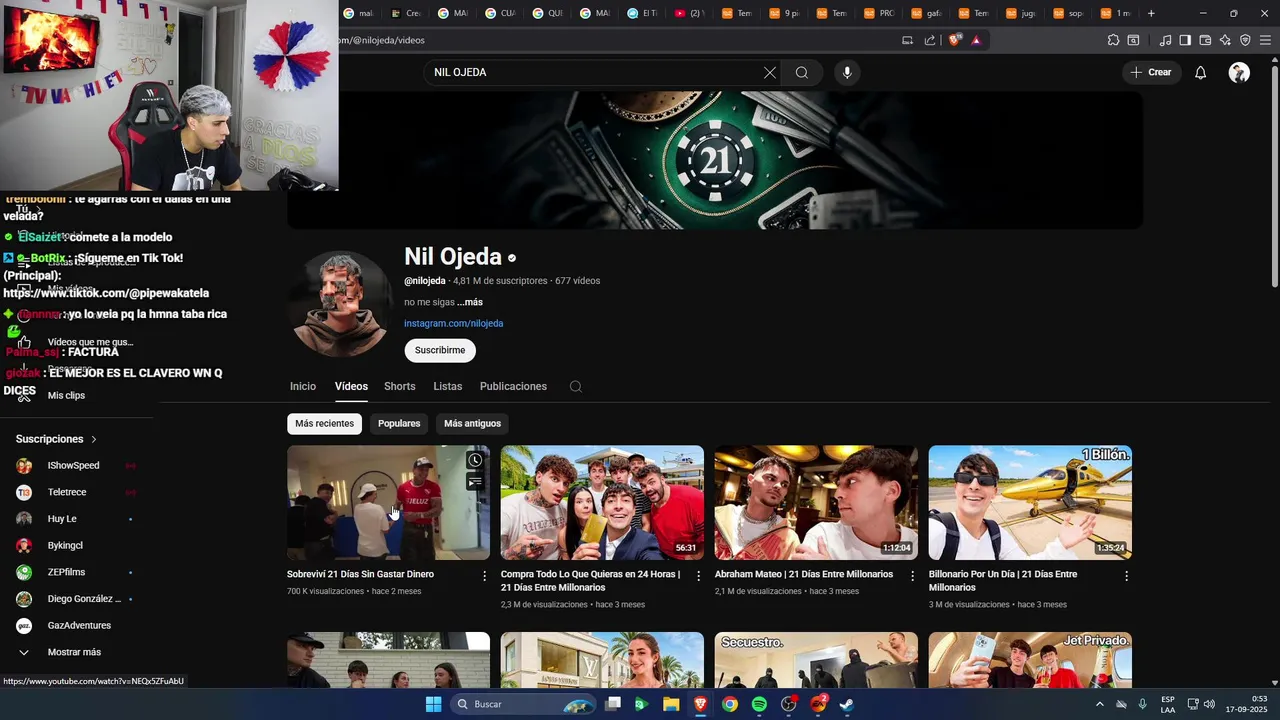Click the YouTube search magnifier button
This screenshot has width=1280, height=720.
(802, 72)
